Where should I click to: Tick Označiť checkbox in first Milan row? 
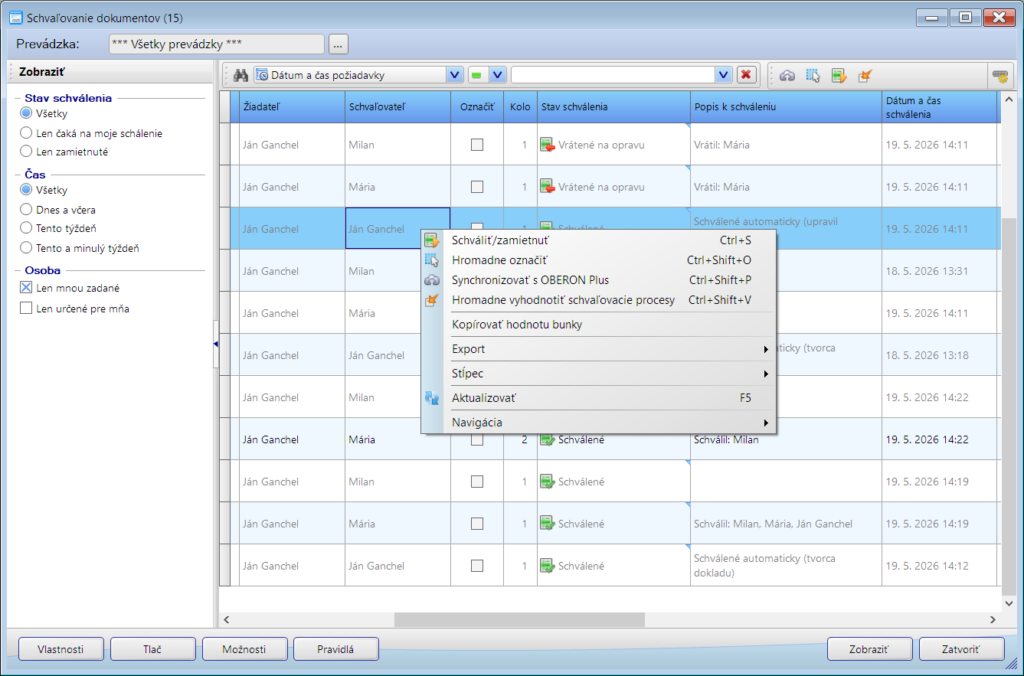click(x=477, y=145)
